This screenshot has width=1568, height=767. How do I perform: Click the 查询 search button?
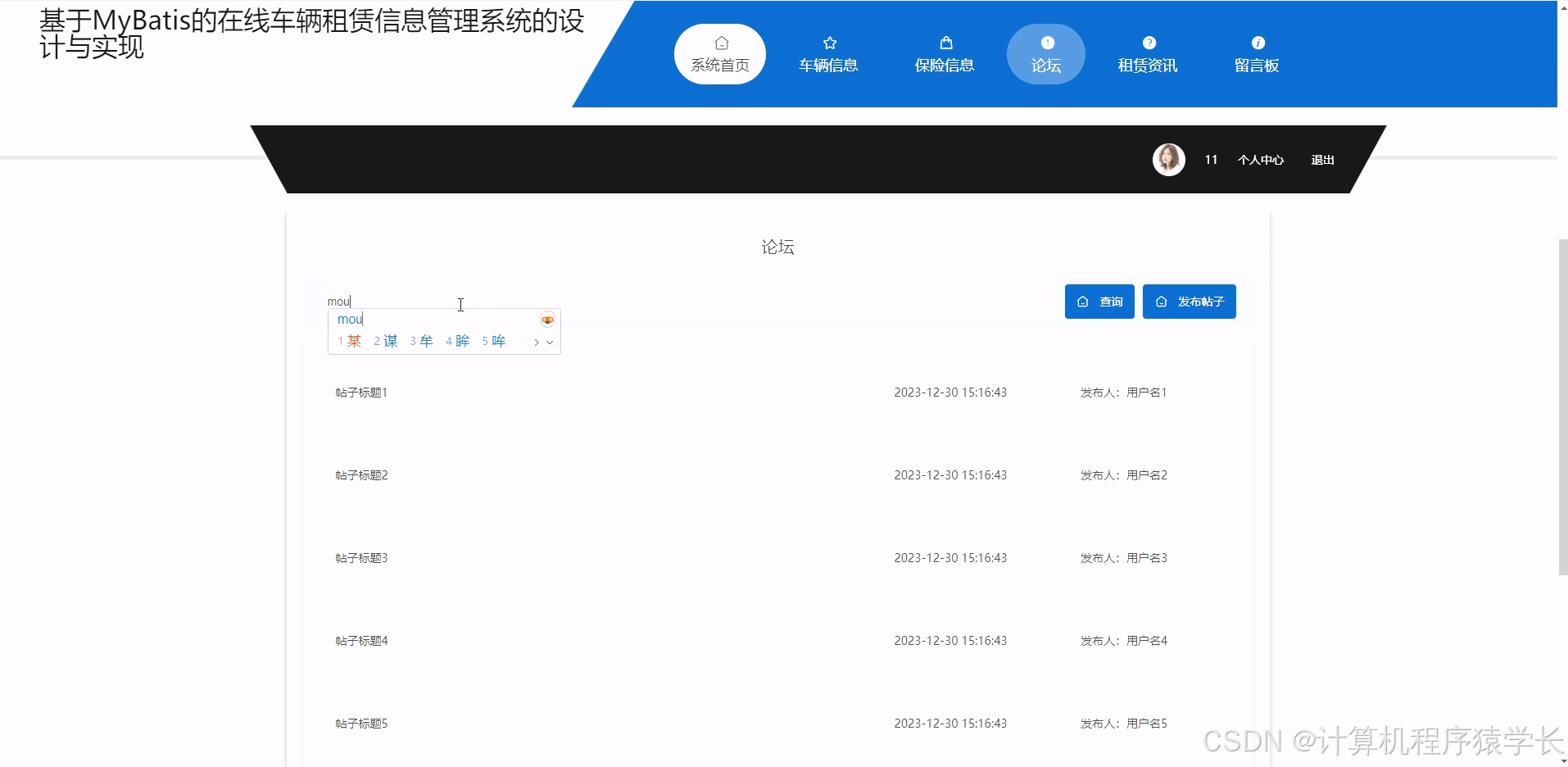(1099, 302)
